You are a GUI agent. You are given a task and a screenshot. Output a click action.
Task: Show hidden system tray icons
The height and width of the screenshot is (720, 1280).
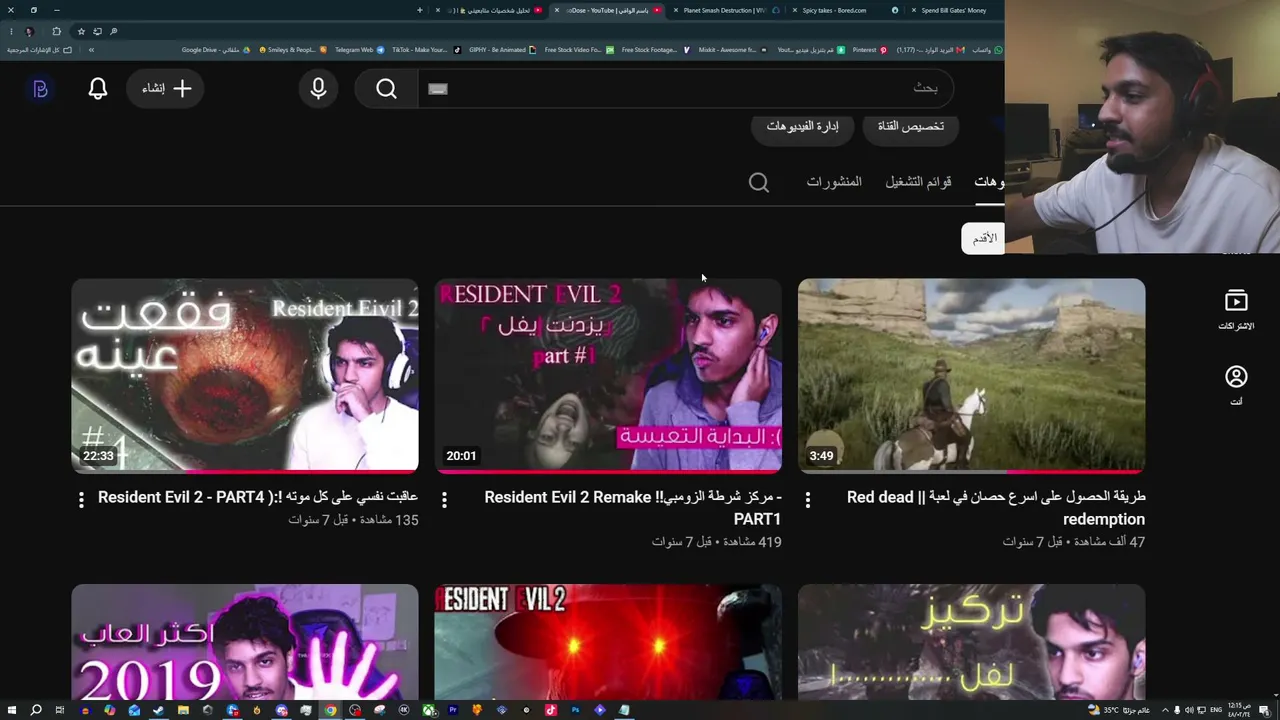pyautogui.click(x=1164, y=710)
